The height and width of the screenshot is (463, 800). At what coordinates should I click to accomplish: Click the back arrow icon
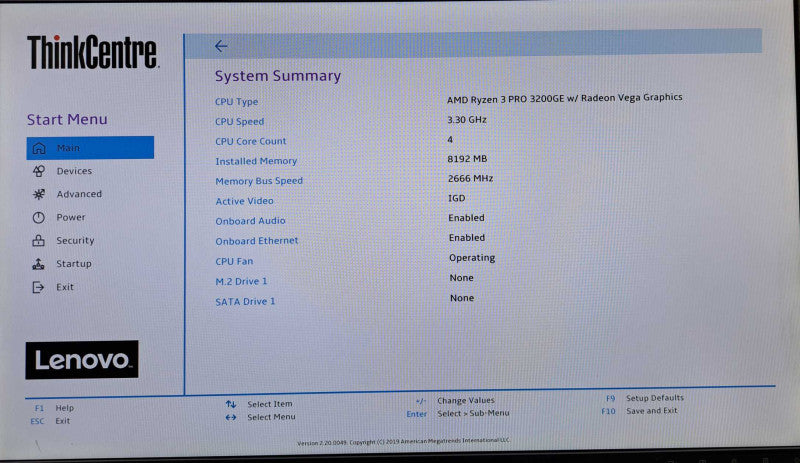click(x=221, y=46)
